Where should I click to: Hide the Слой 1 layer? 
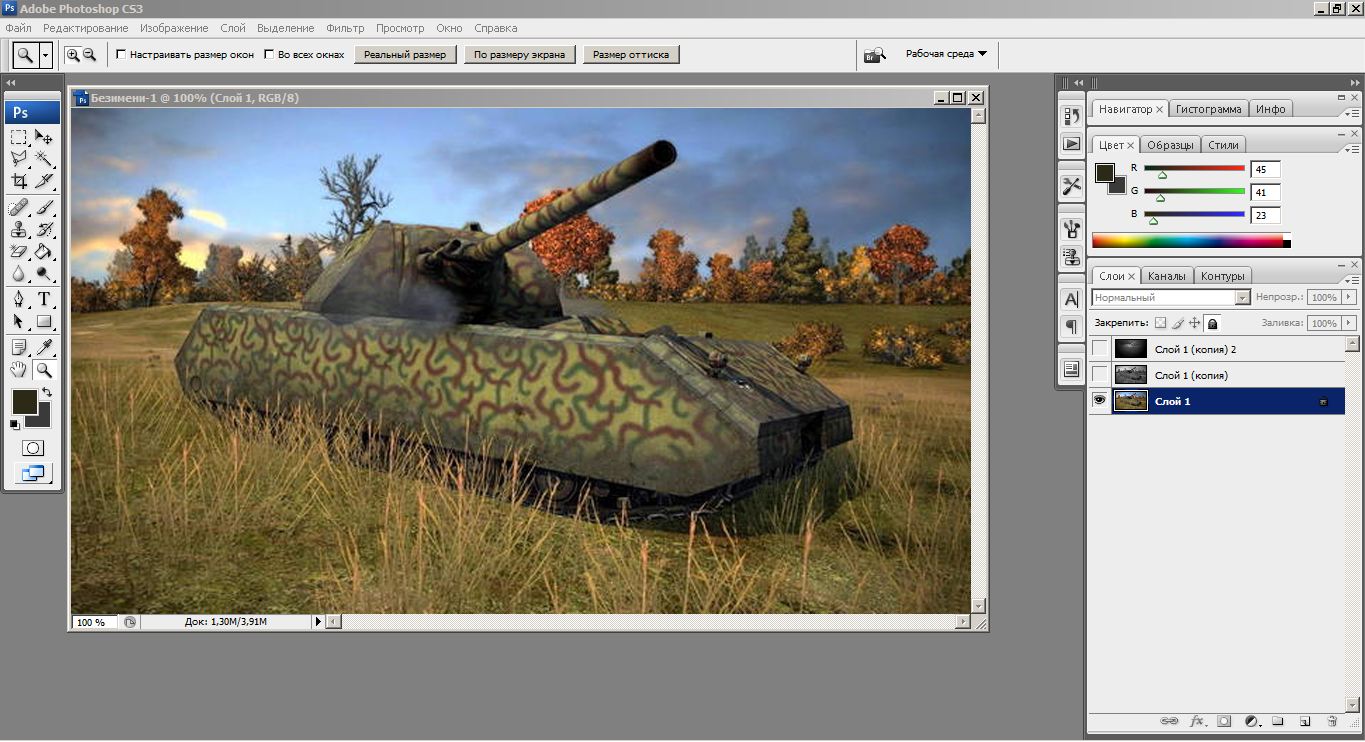coord(1100,401)
